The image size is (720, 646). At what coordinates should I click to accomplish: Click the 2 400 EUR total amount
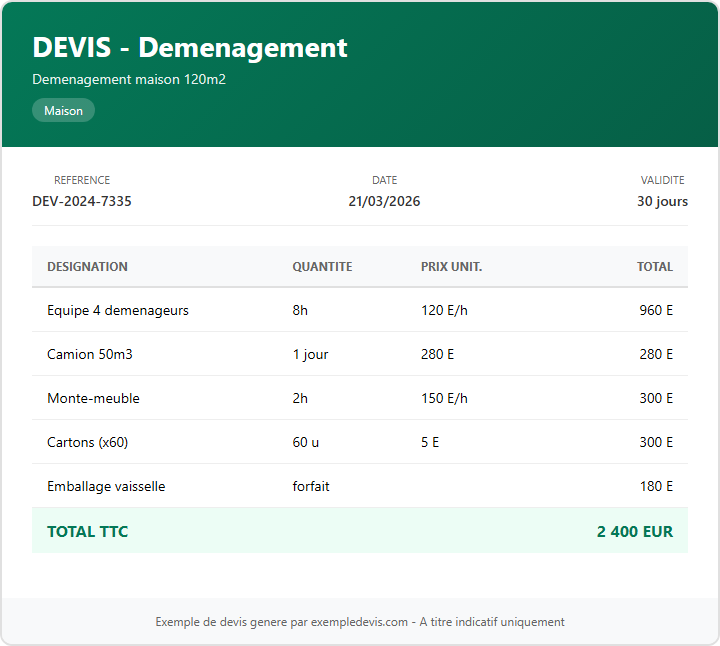pos(634,532)
